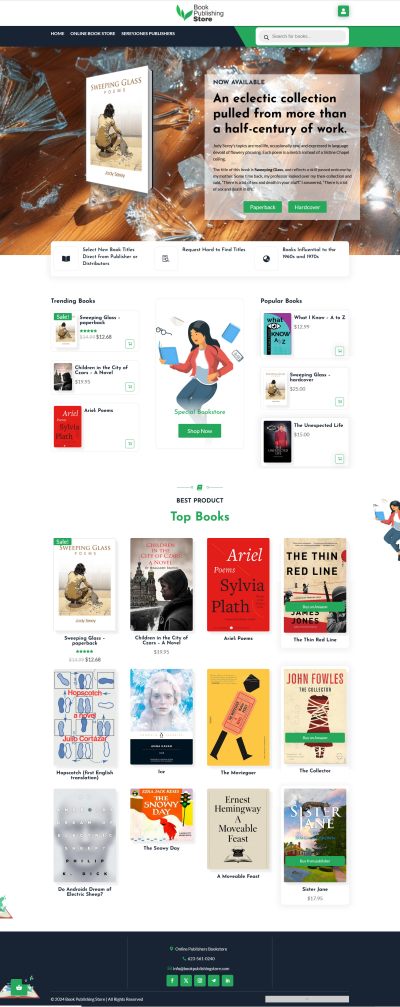The image size is (400, 1007).
Task: Add Ariel Poems to cart icon
Action: 130,443
